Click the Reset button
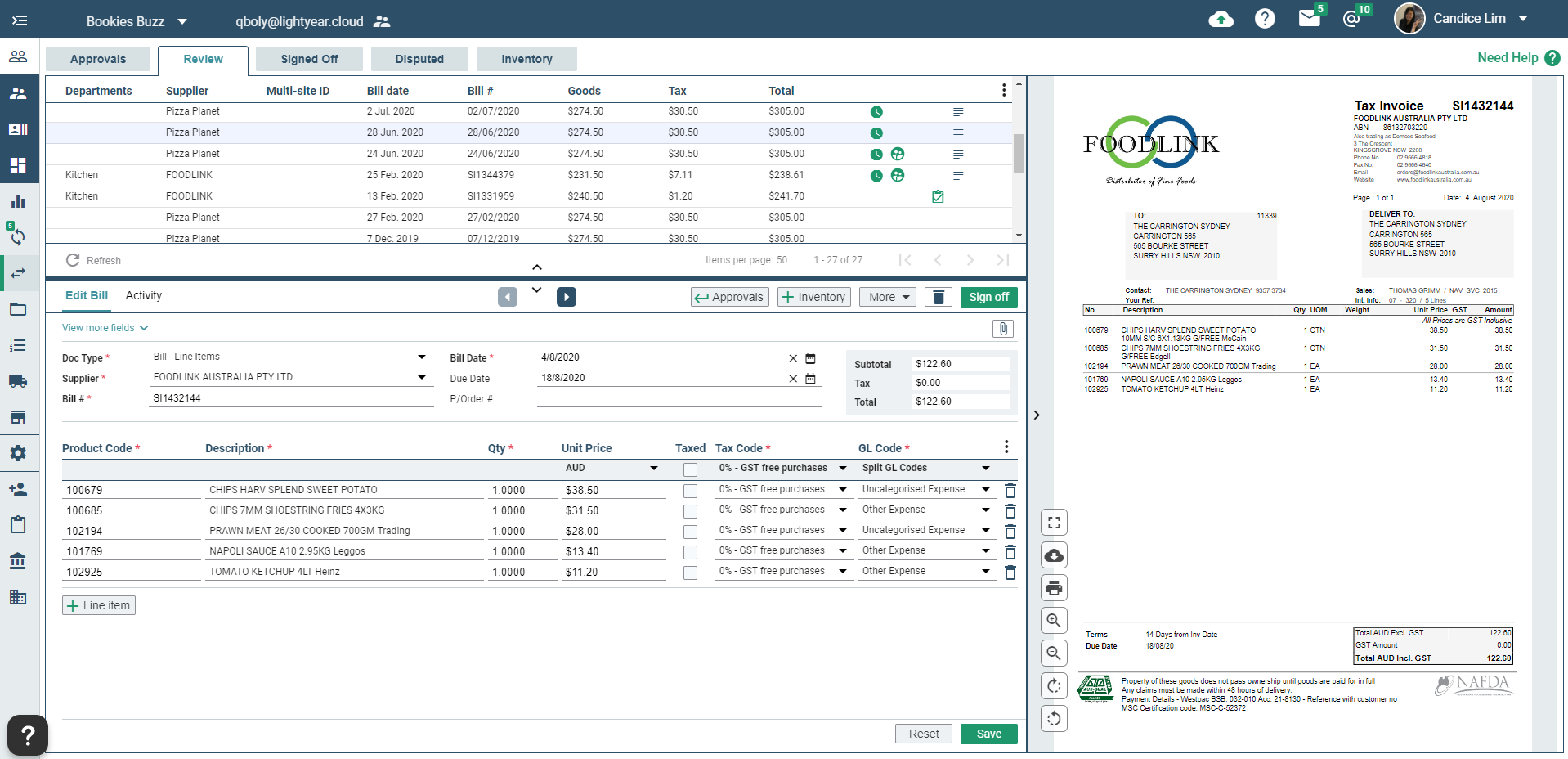Image resolution: width=1568 pixels, height=759 pixels. pos(924,734)
